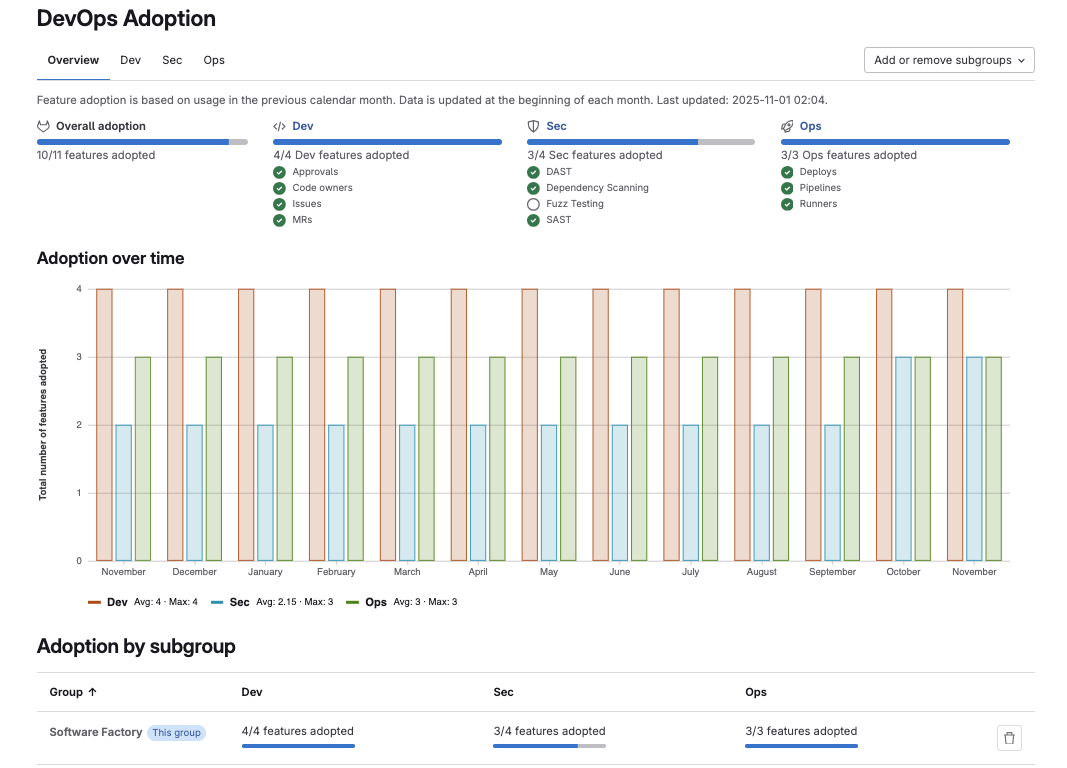Click the February axis label
Image resolution: width=1067 pixels, height=768 pixels.
[x=336, y=572]
